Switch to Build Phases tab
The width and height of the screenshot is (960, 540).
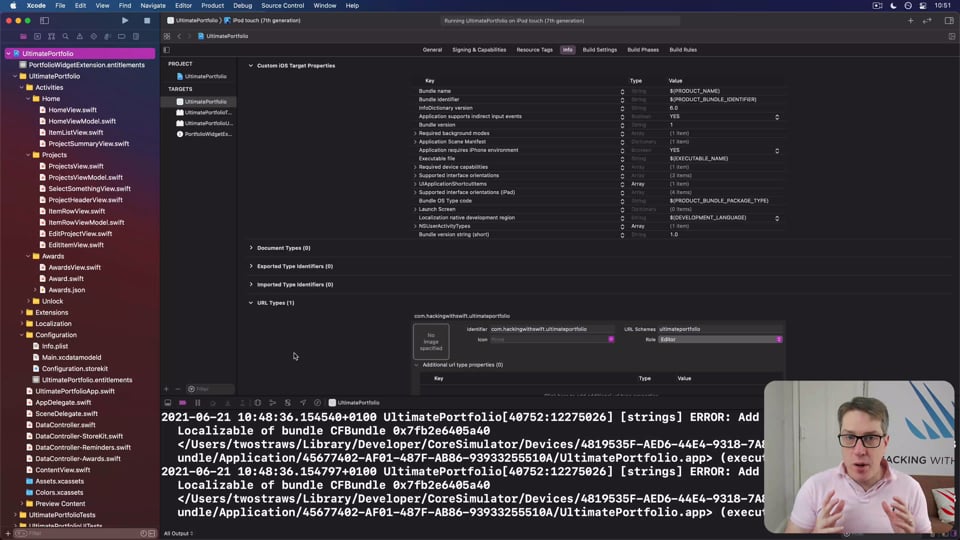pyautogui.click(x=643, y=50)
